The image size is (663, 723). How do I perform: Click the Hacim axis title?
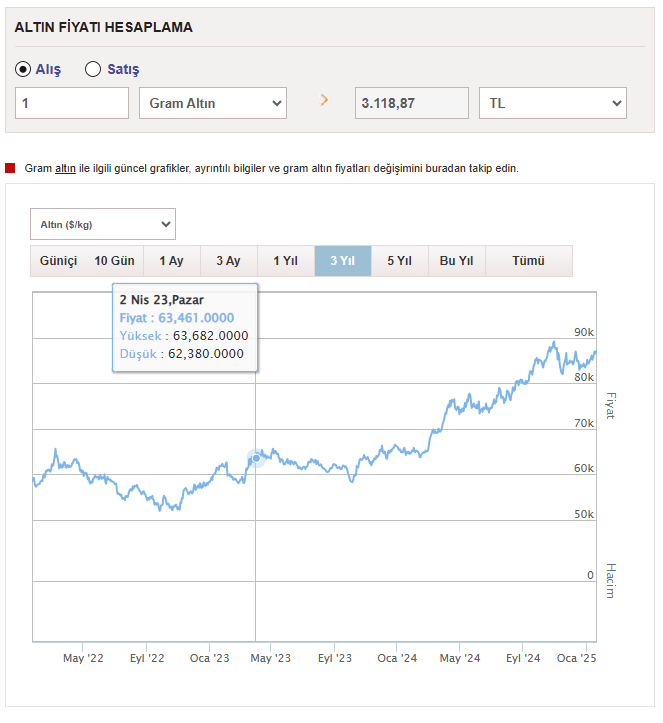coord(610,581)
